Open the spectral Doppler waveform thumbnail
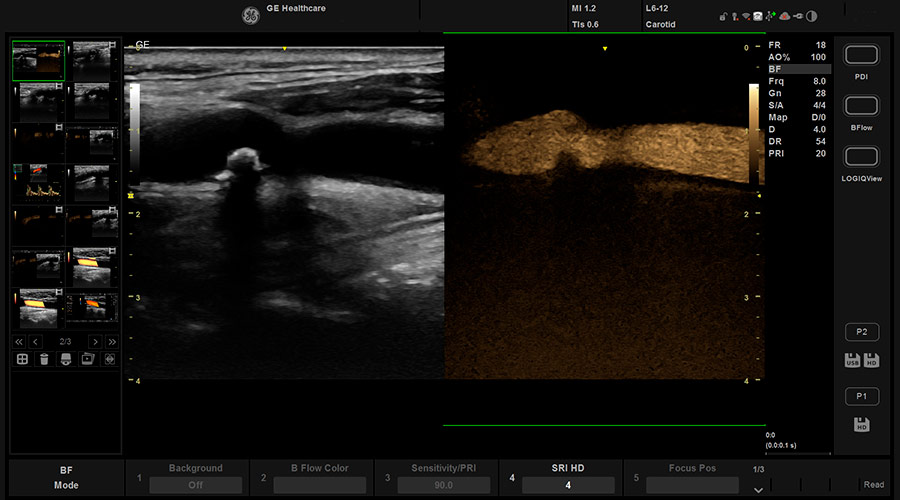 [x=38, y=181]
